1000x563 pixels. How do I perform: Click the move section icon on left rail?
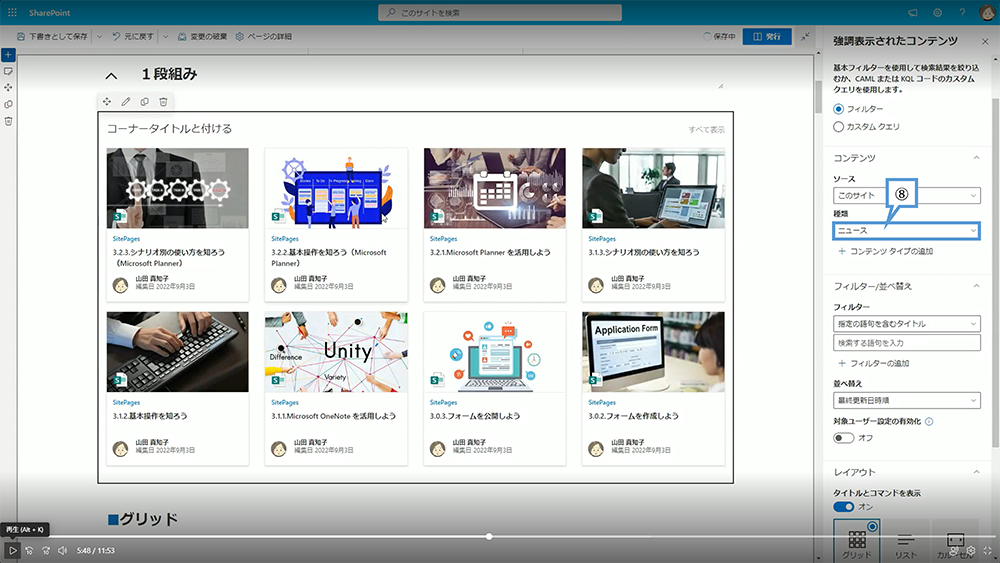coord(8,87)
